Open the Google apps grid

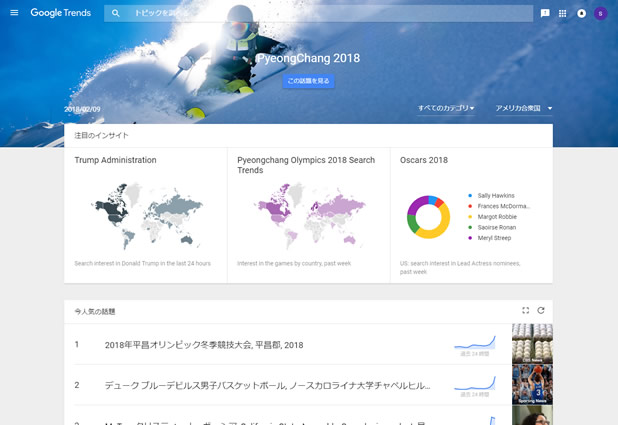563,13
